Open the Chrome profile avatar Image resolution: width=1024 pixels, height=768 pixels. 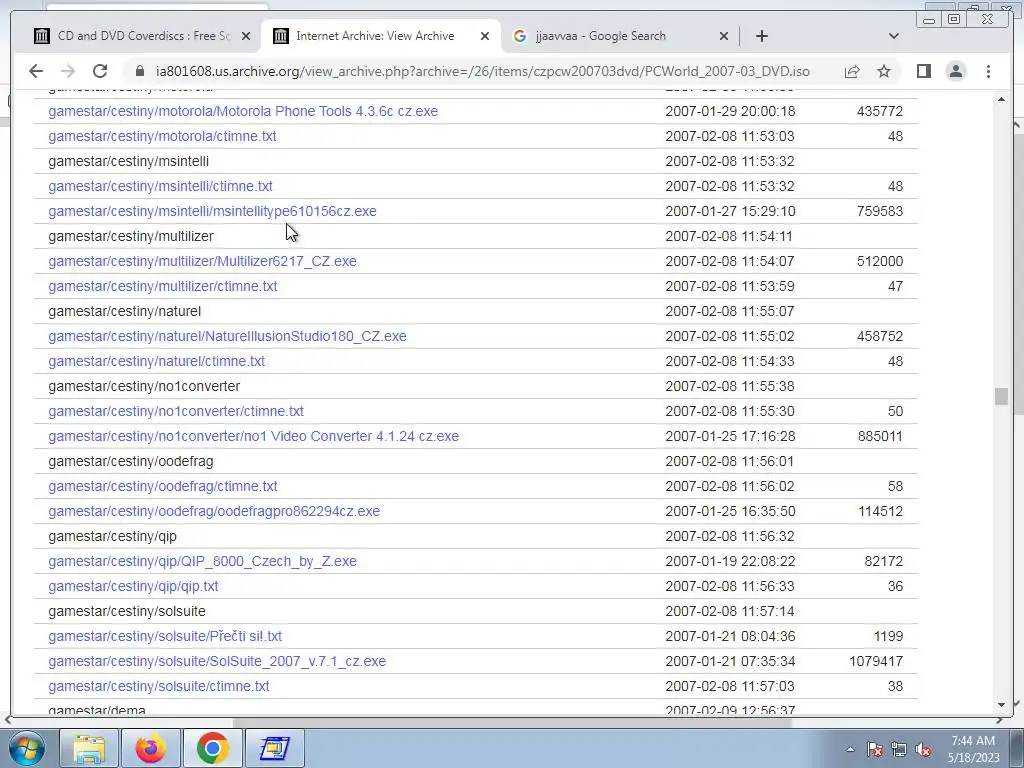[x=955, y=71]
